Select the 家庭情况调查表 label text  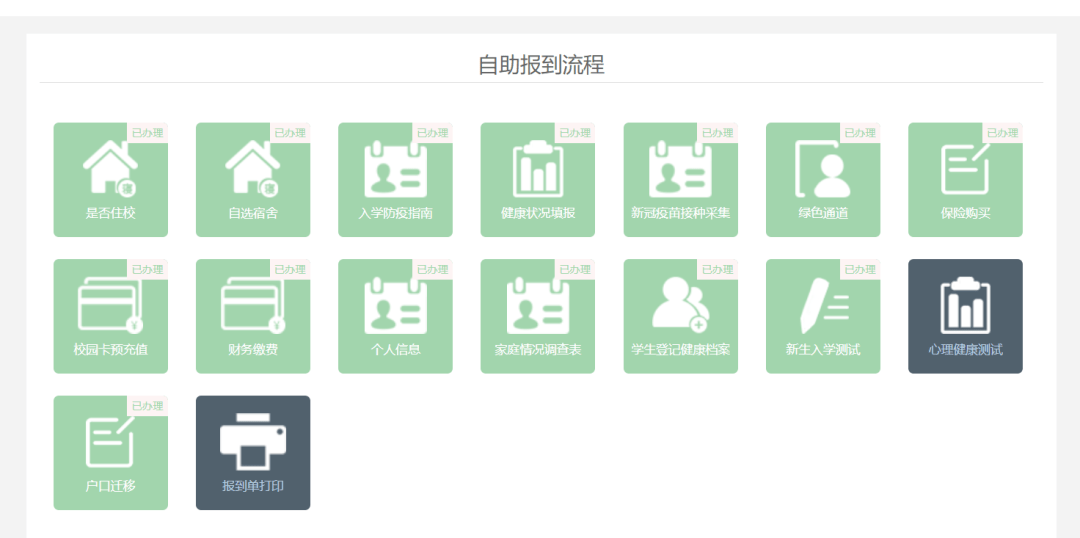[x=538, y=350]
